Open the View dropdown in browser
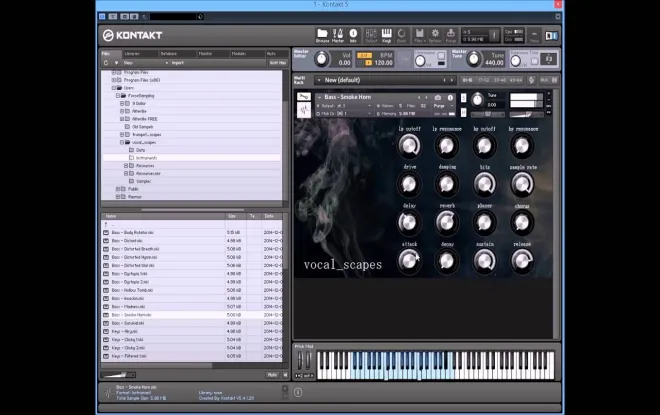 point(145,63)
